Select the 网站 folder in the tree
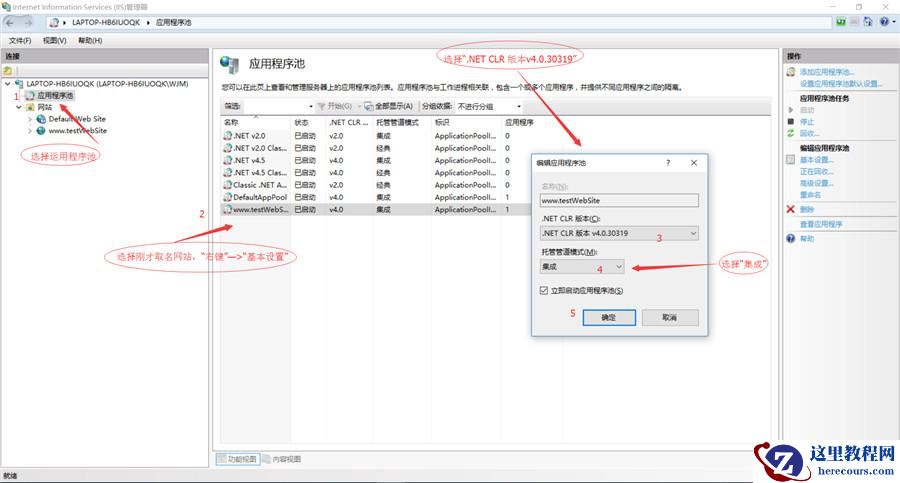 (45, 107)
